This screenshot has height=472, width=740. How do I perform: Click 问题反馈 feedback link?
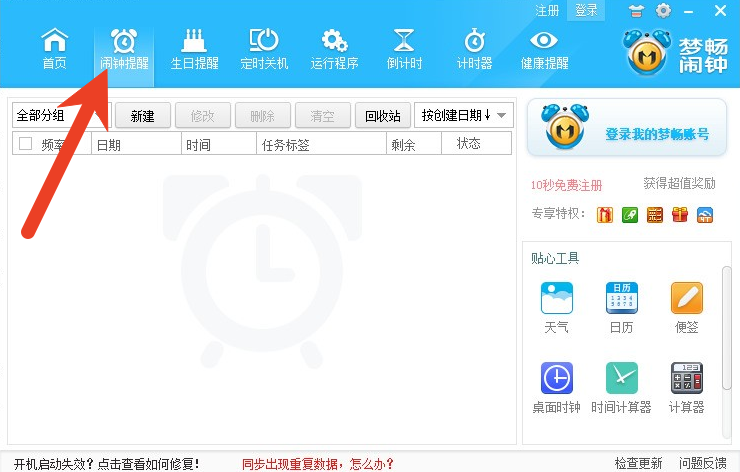point(703,463)
